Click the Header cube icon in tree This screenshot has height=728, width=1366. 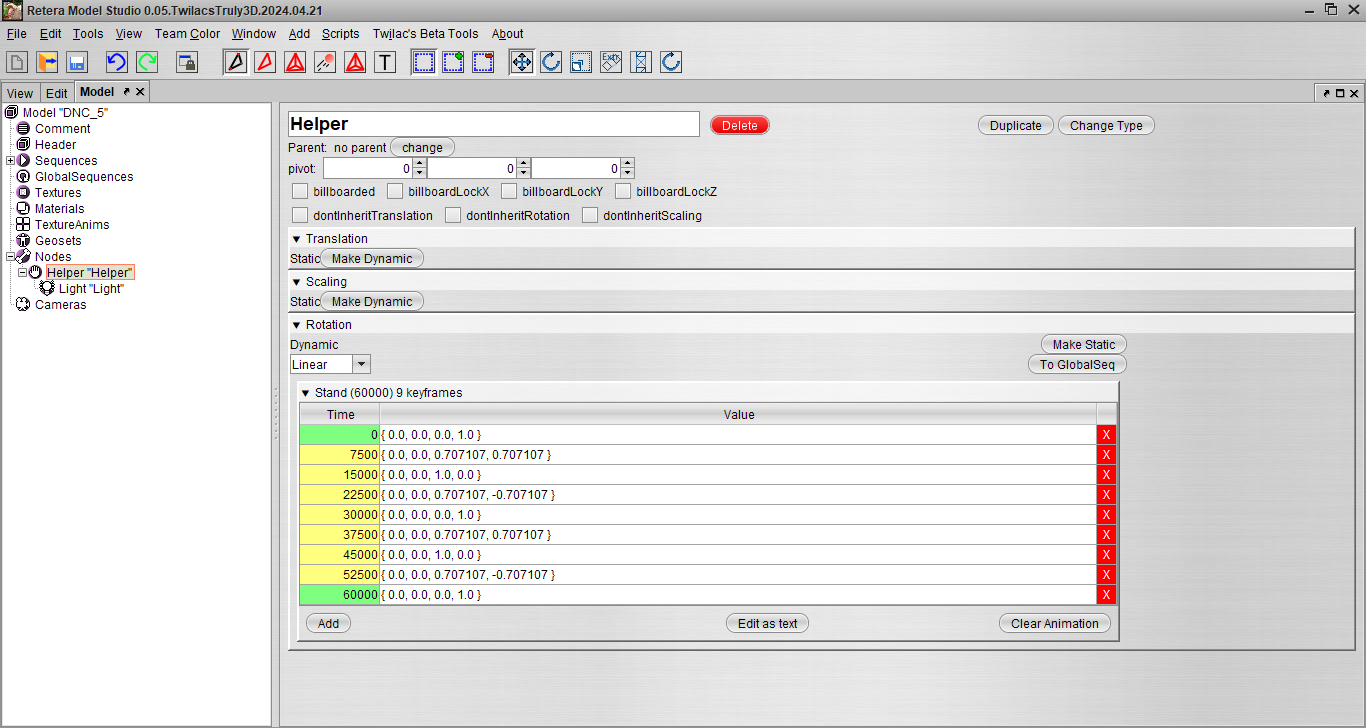pyautogui.click(x=24, y=145)
